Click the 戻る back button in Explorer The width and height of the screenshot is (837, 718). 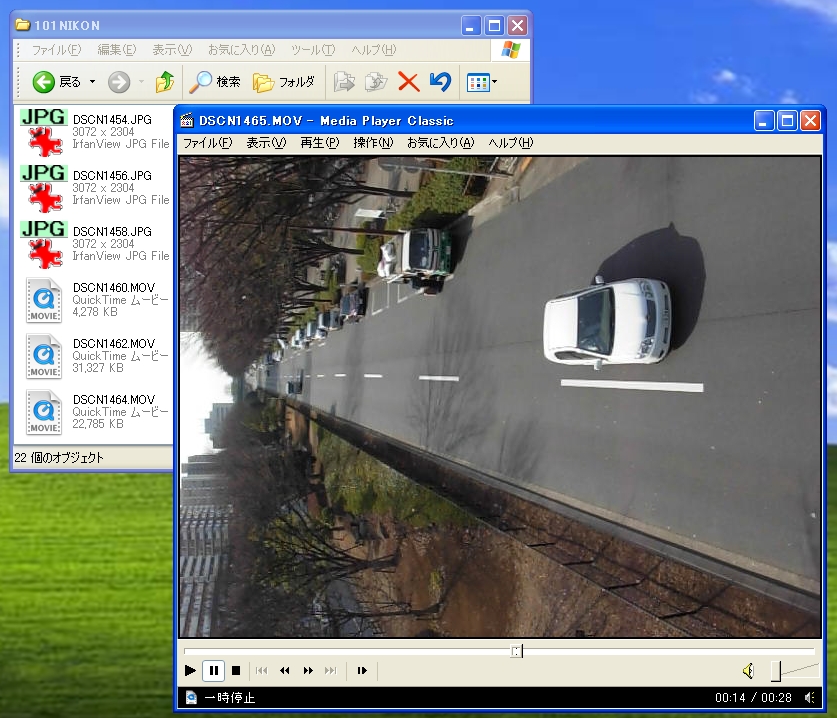click(57, 82)
